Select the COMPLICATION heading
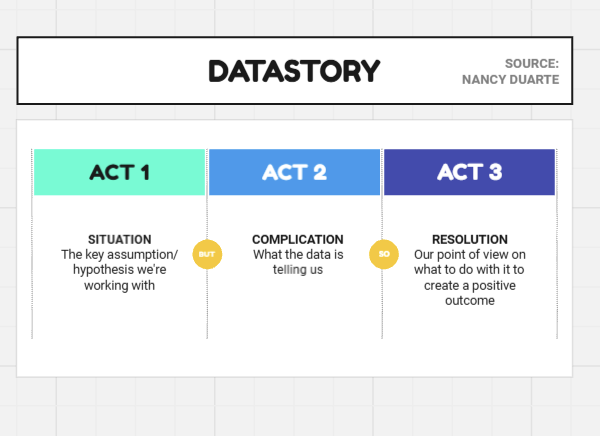Screen dimensions: 600x436 tap(298, 239)
